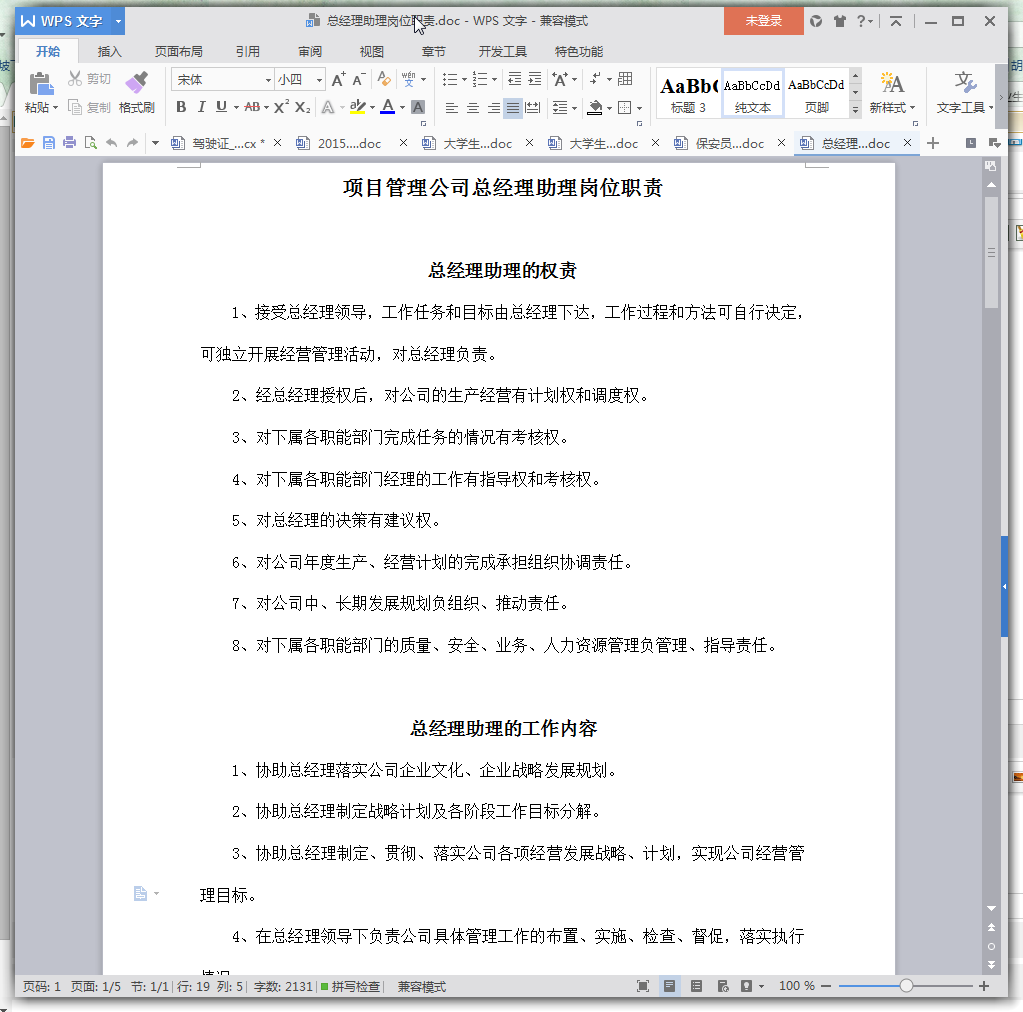1023x1012 pixels.
Task: Toggle Strikethrough AB formatting
Action: tap(252, 107)
